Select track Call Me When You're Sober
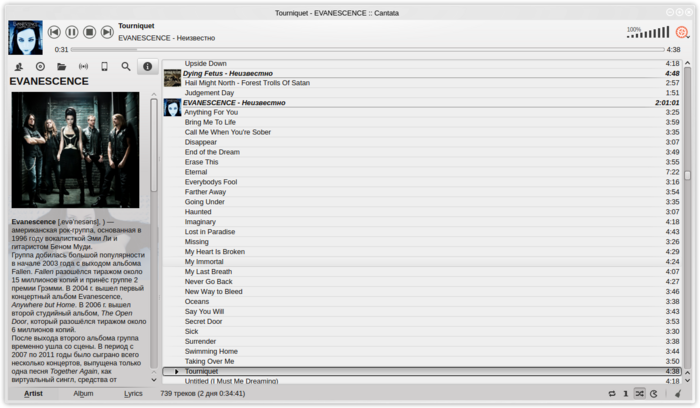This screenshot has width=700, height=408. pyautogui.click(x=422, y=132)
